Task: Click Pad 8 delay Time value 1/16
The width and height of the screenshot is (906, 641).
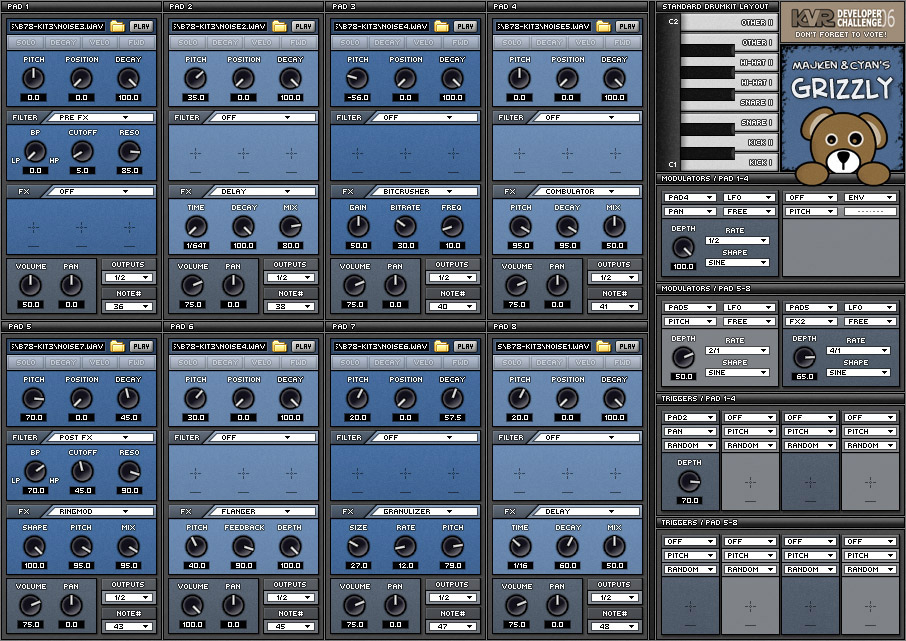Action: 520,565
